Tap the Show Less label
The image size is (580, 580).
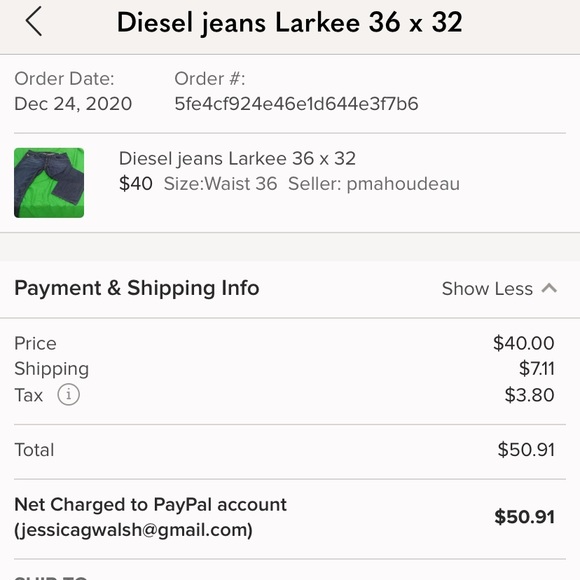click(x=487, y=288)
